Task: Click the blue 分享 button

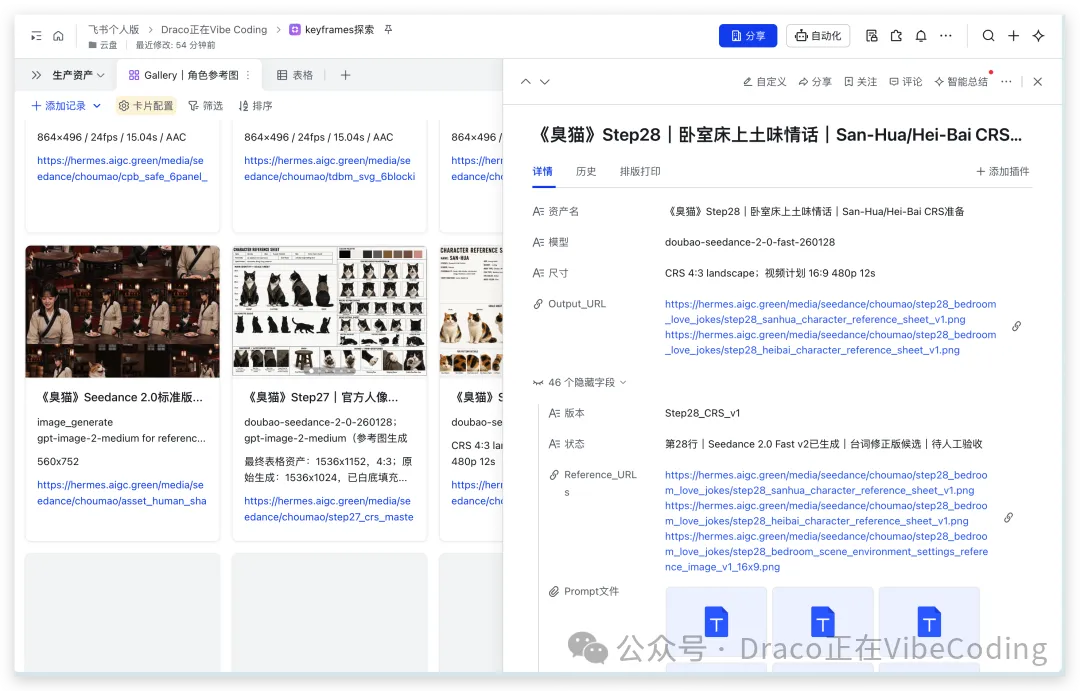Action: pyautogui.click(x=748, y=36)
